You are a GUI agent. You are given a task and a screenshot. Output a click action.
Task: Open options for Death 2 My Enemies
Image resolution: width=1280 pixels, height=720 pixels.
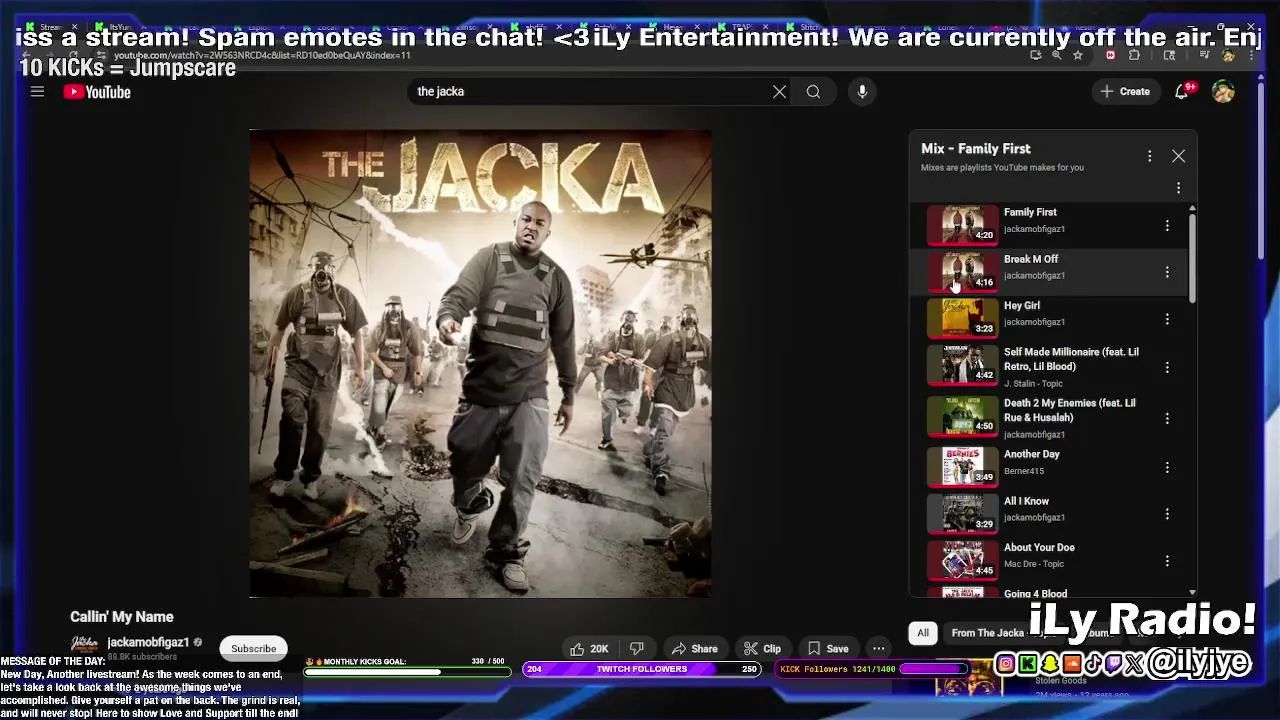1167,418
